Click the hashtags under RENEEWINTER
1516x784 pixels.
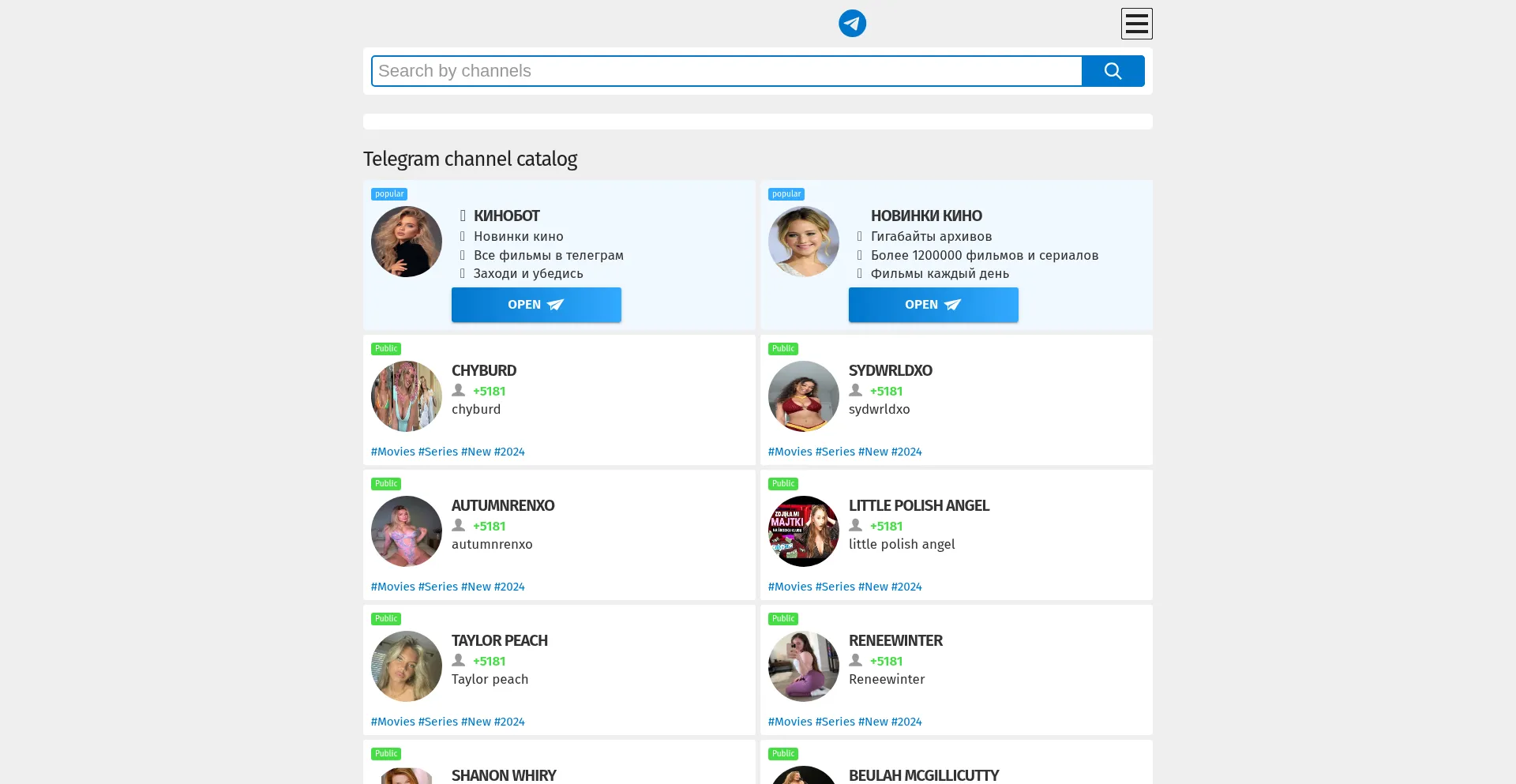tap(845, 722)
